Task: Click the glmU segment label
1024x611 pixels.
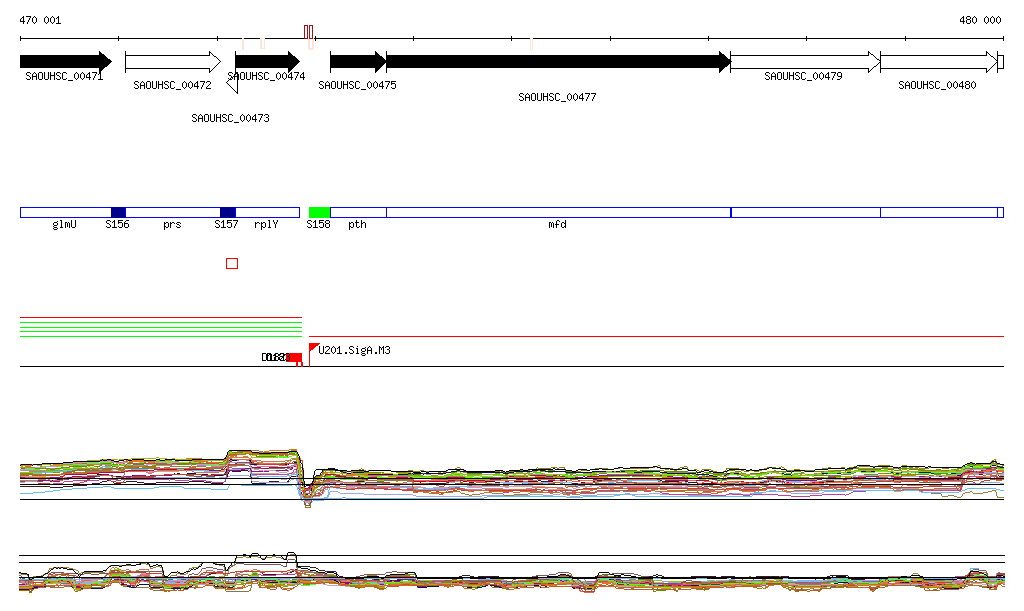Action: [x=64, y=225]
